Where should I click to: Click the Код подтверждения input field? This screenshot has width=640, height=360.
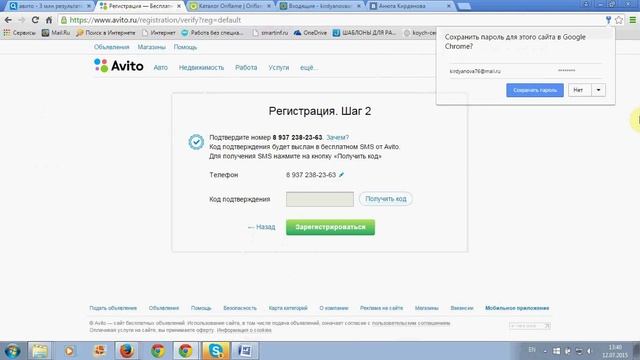[x=320, y=199]
